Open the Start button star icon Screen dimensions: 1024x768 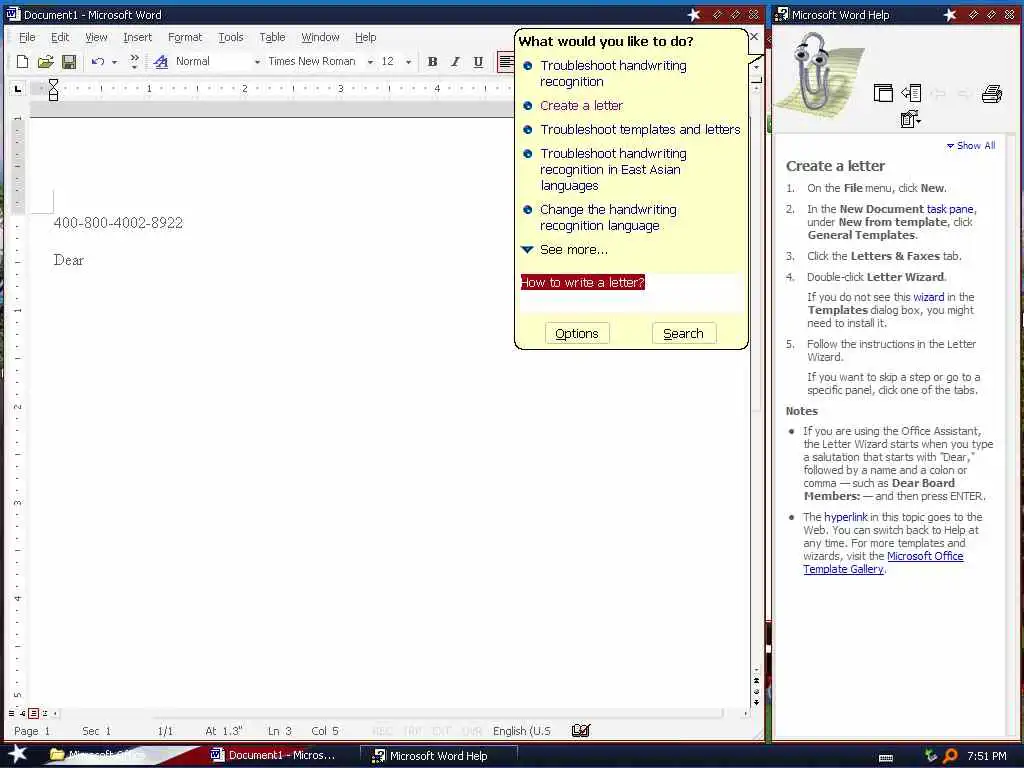[17, 754]
